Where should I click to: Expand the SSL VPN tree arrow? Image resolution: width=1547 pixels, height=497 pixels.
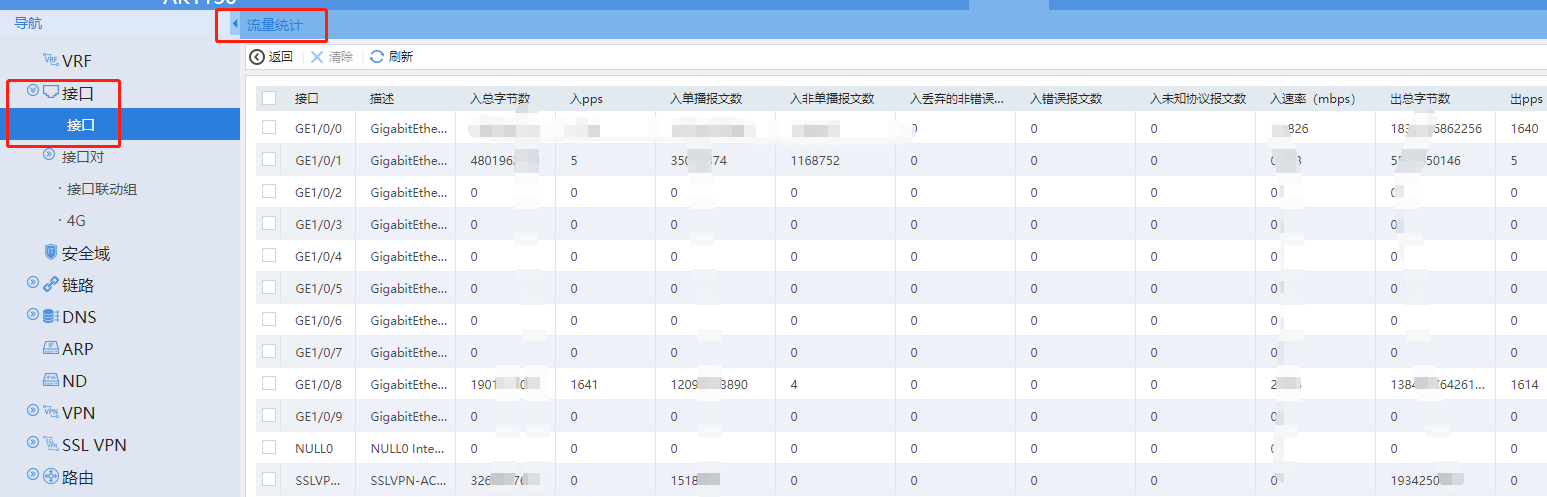(x=33, y=443)
